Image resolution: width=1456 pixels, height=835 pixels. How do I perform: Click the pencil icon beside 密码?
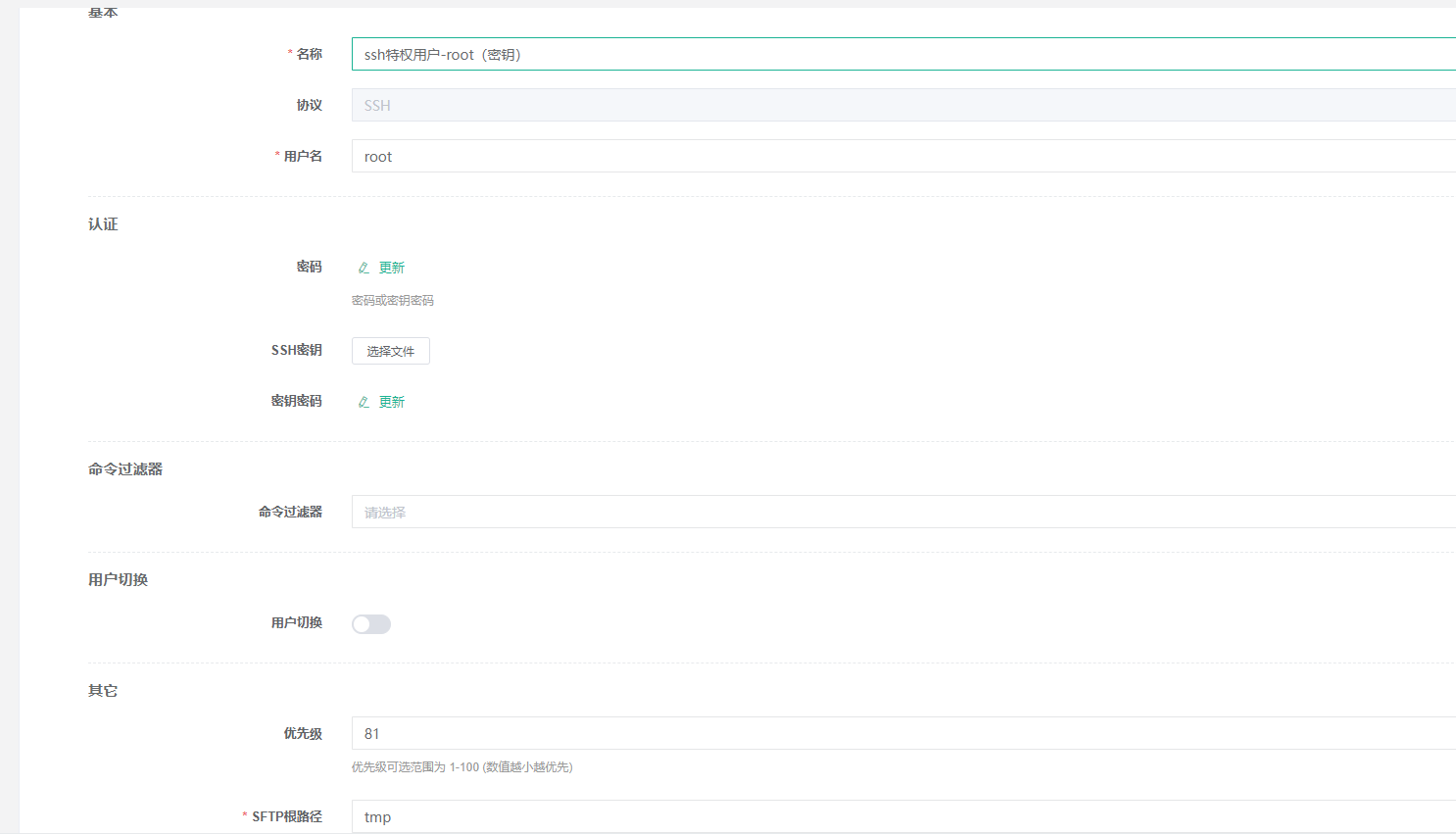click(x=364, y=268)
